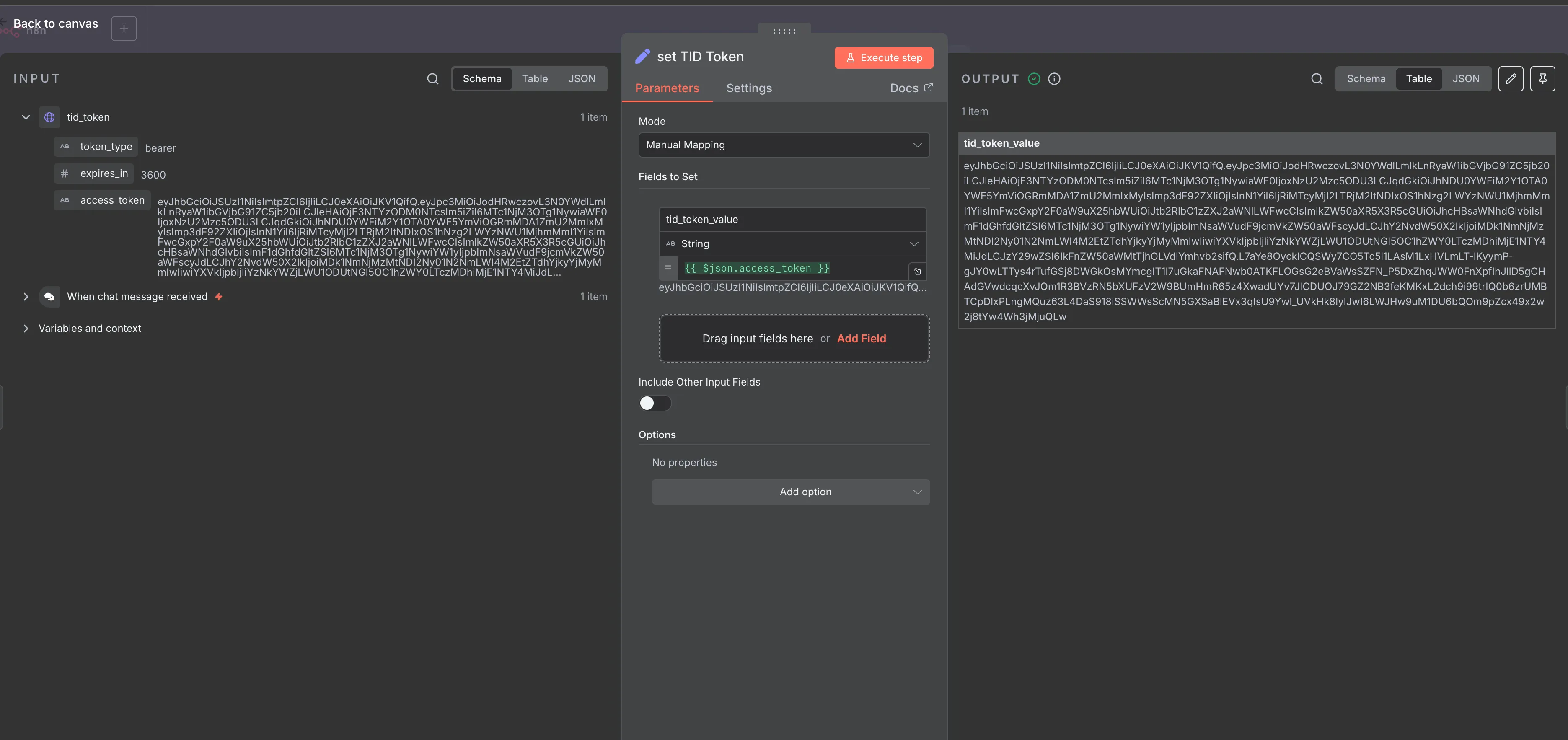1568x740 pixels.
Task: Click Back to canvas
Action: pyautogui.click(x=55, y=24)
